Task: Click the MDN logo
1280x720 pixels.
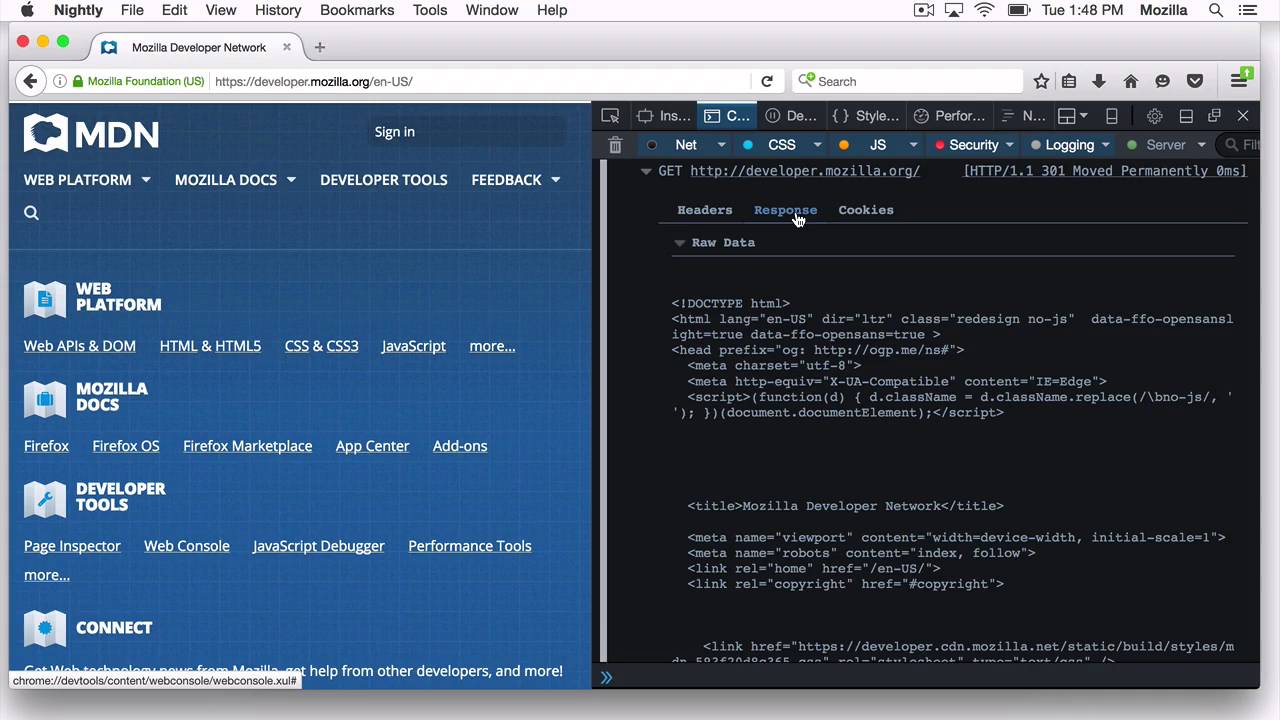Action: tap(91, 133)
